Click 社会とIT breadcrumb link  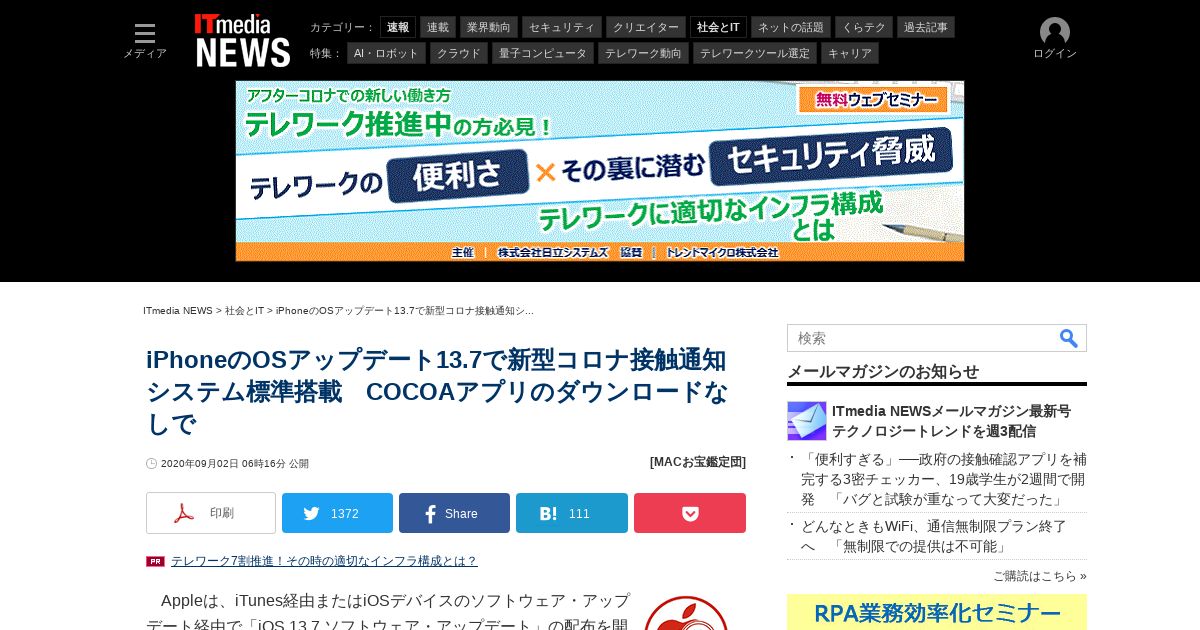244,311
